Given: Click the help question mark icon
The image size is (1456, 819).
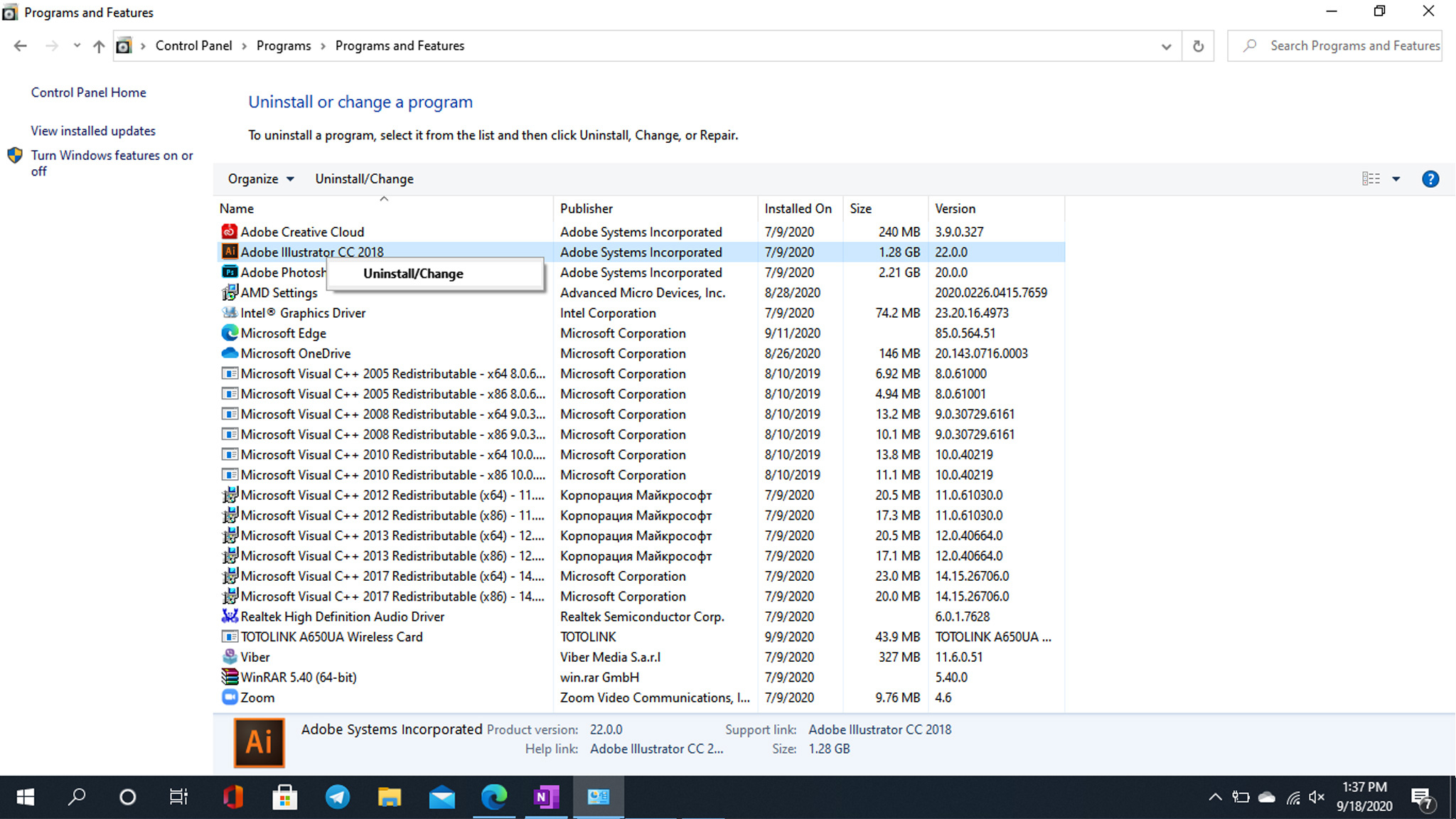Looking at the screenshot, I should click(x=1430, y=179).
